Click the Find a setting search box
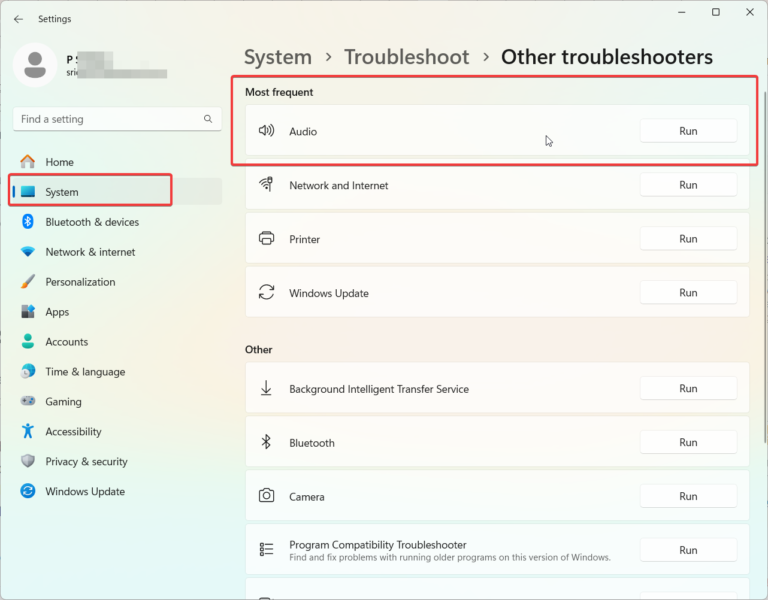Viewport: 768px width, 600px height. 108,119
